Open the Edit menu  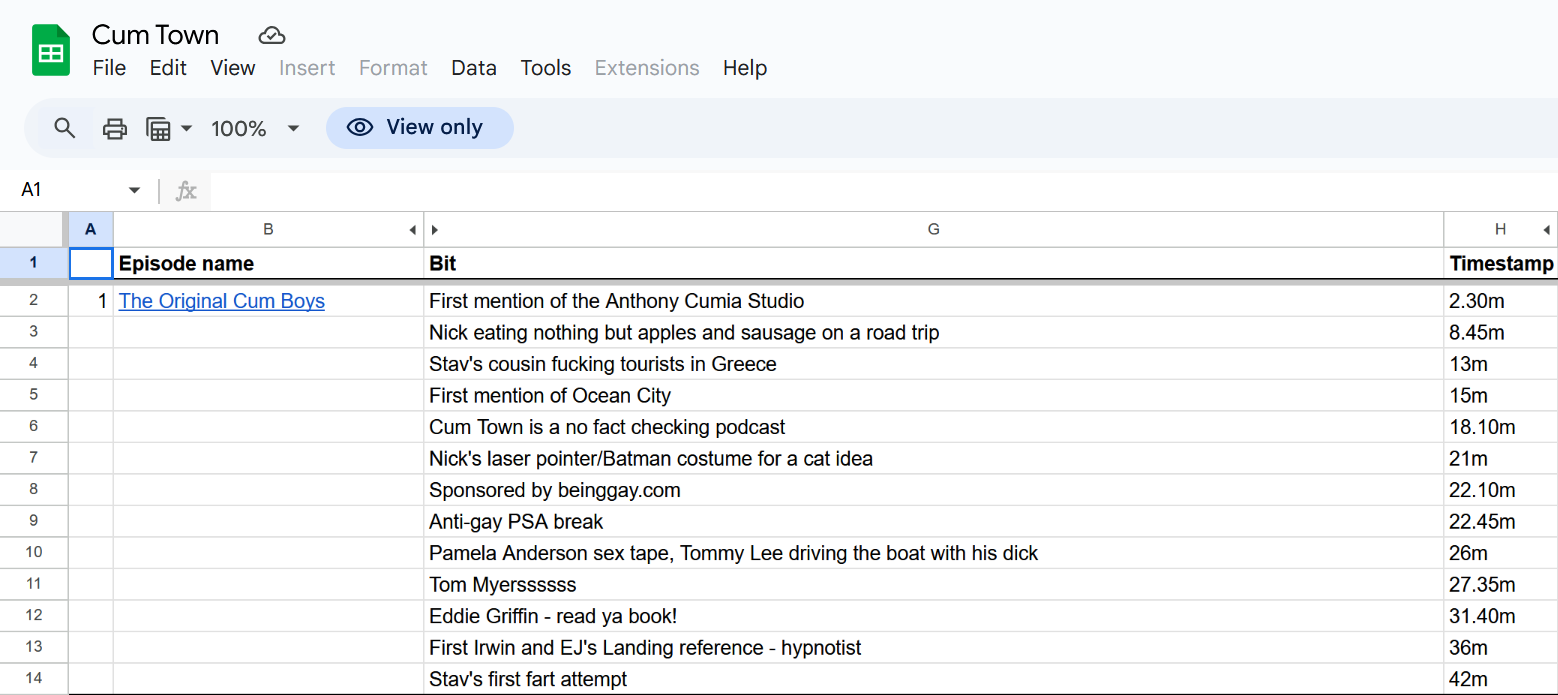click(168, 68)
